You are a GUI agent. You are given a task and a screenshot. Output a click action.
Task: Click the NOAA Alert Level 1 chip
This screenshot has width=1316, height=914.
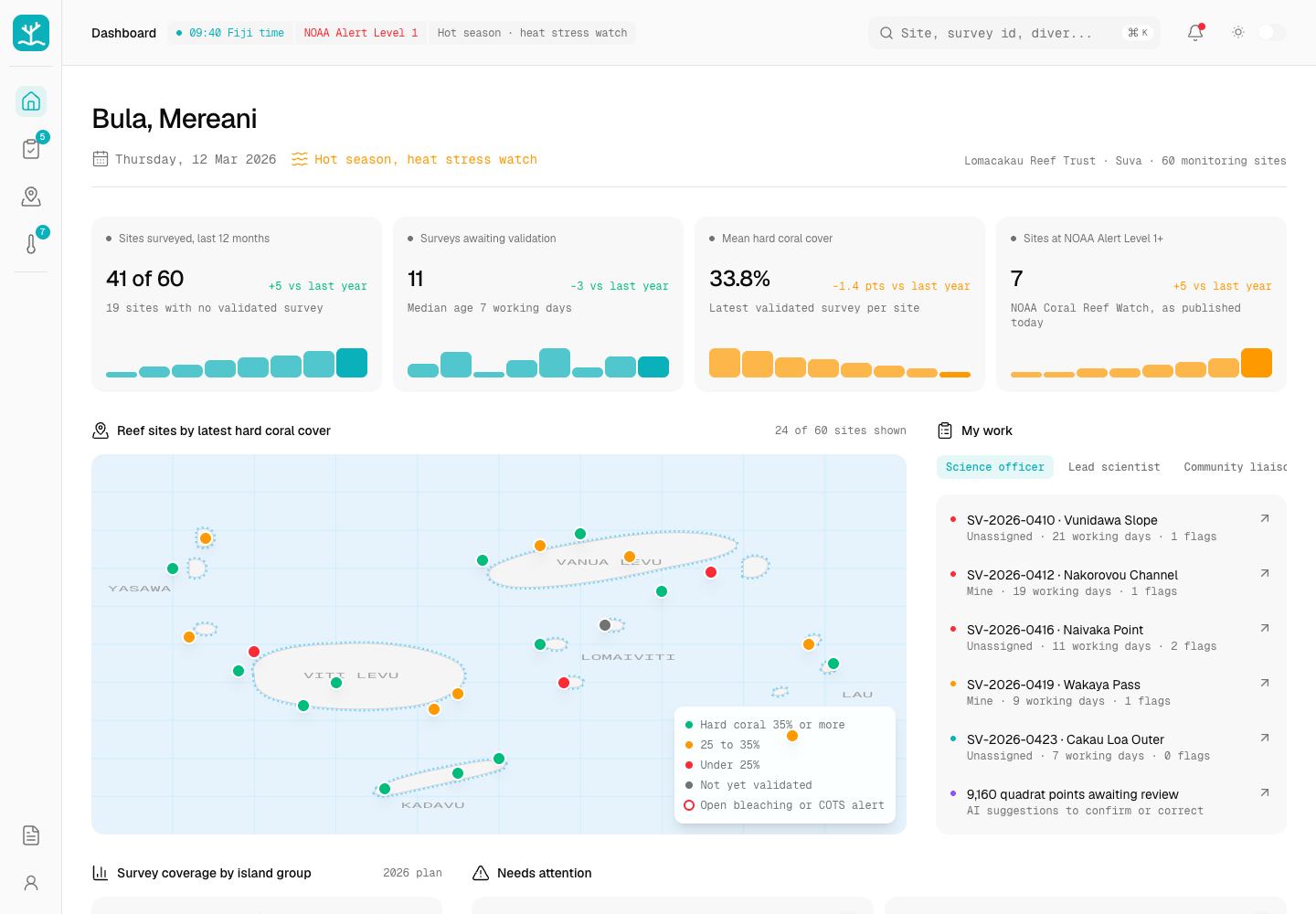click(x=361, y=33)
